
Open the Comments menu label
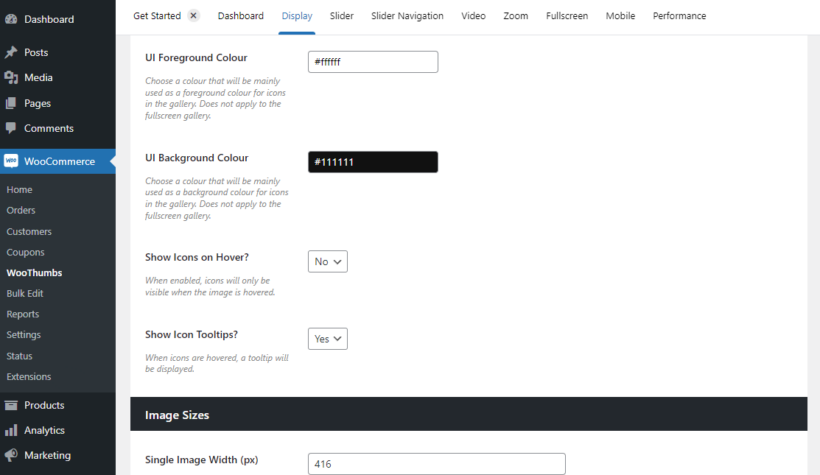[49, 128]
